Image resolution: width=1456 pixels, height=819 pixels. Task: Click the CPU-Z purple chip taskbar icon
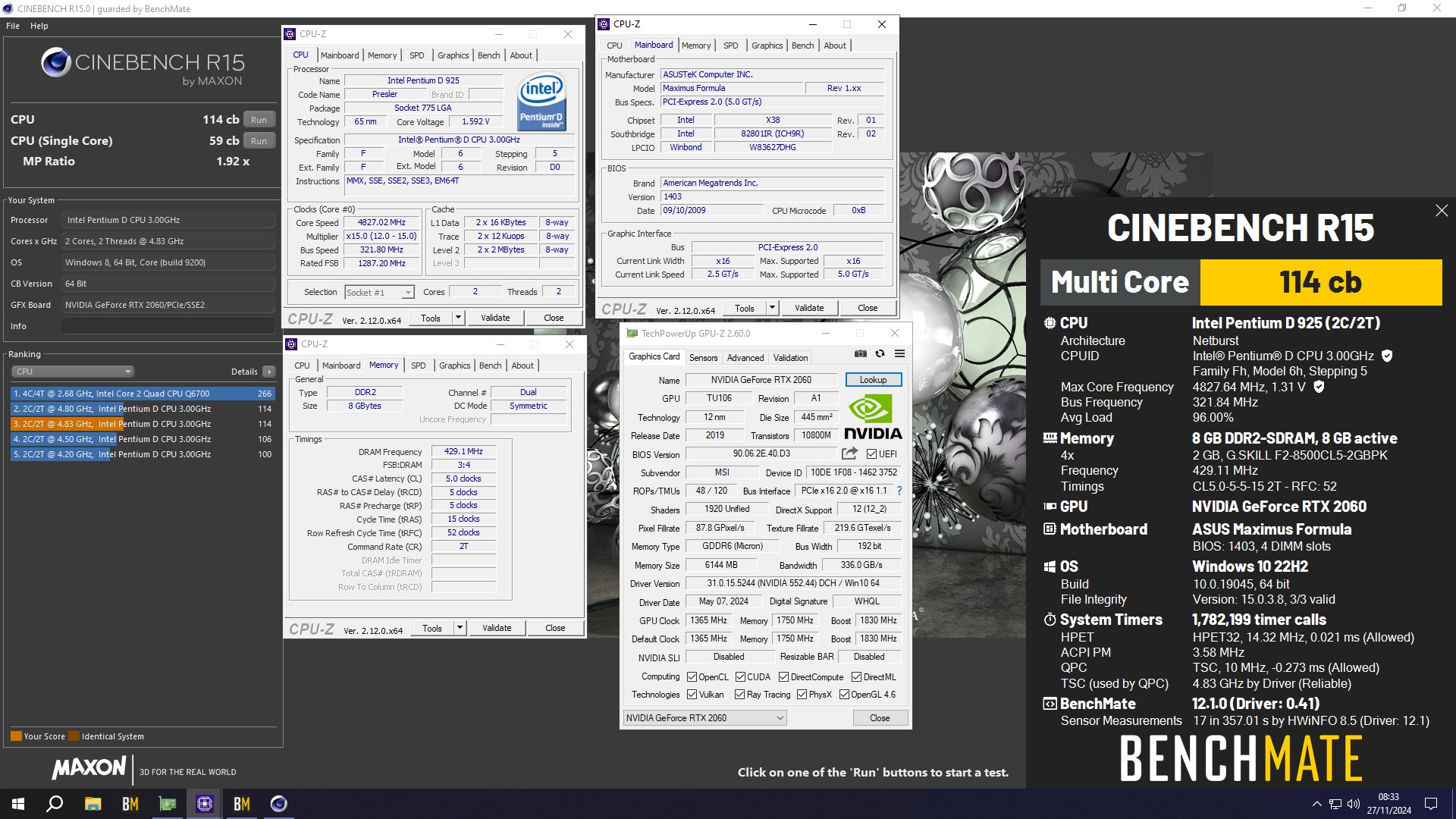pos(205,804)
